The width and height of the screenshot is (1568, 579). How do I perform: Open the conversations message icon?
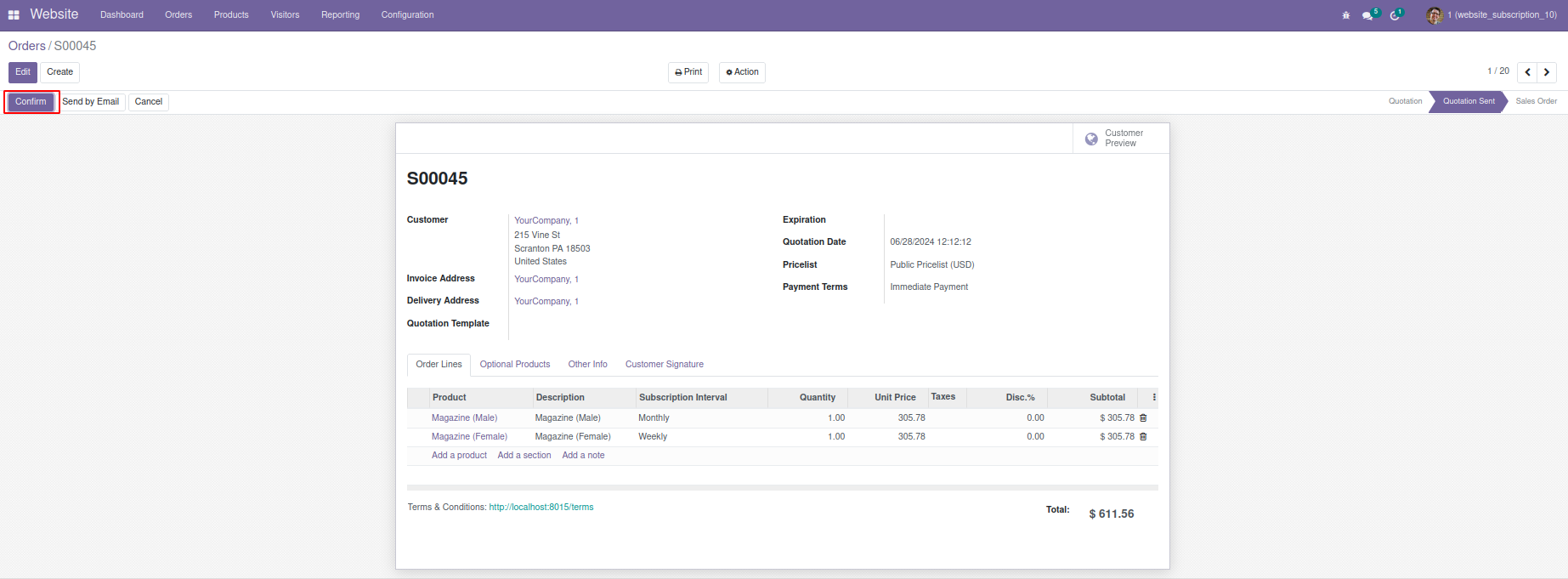pos(1367,15)
